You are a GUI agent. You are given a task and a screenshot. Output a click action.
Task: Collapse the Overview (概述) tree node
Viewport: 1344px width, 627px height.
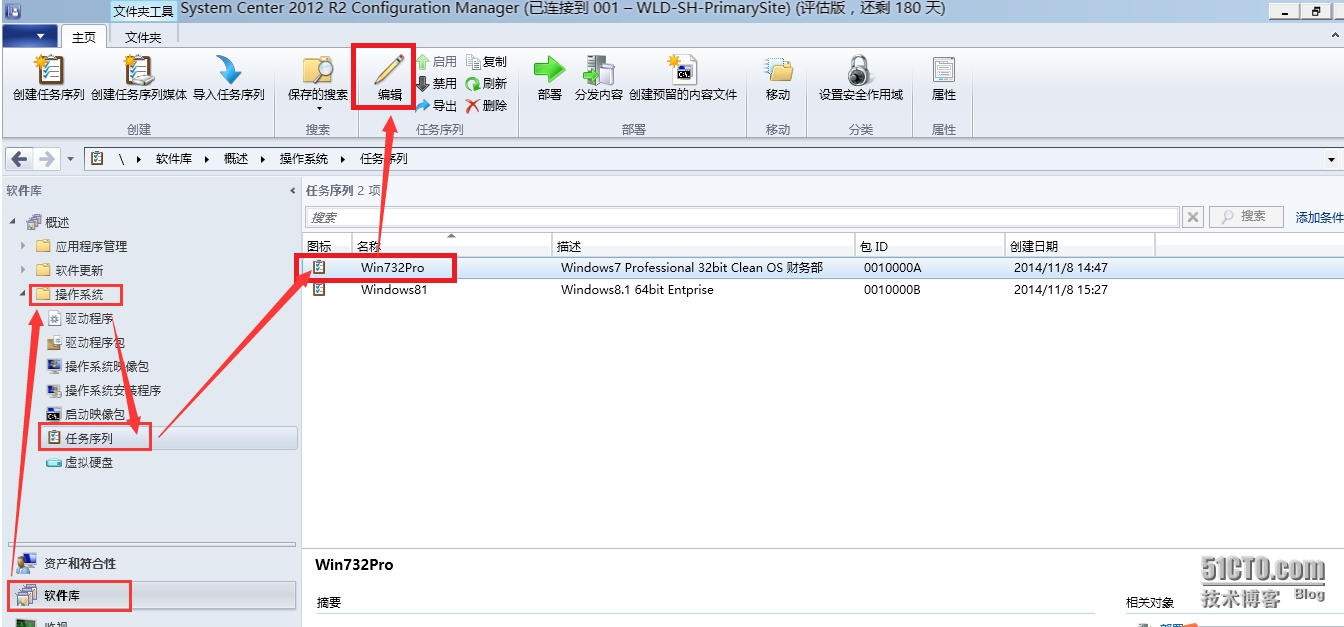click(13, 222)
